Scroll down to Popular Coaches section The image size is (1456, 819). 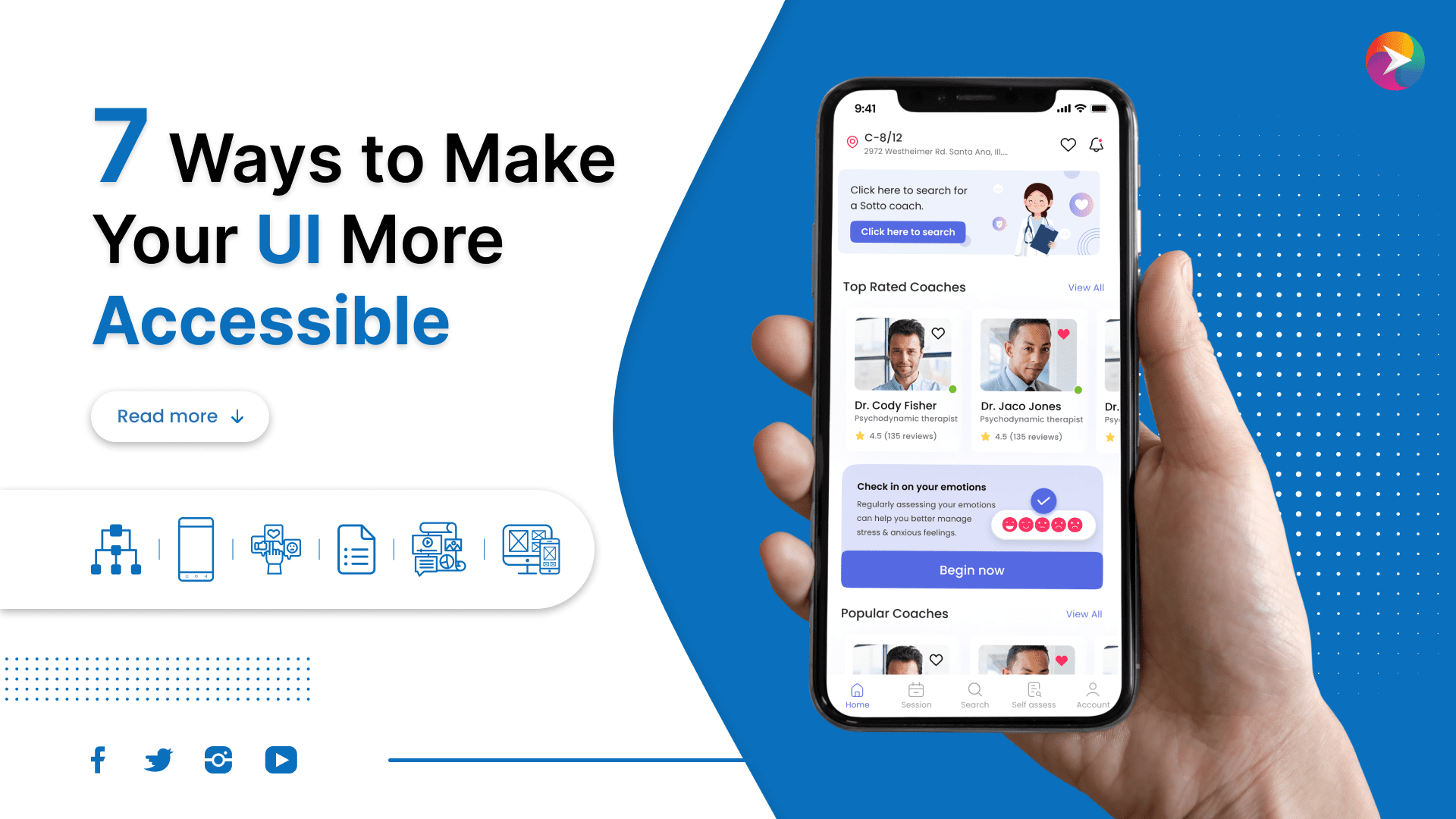(892, 613)
